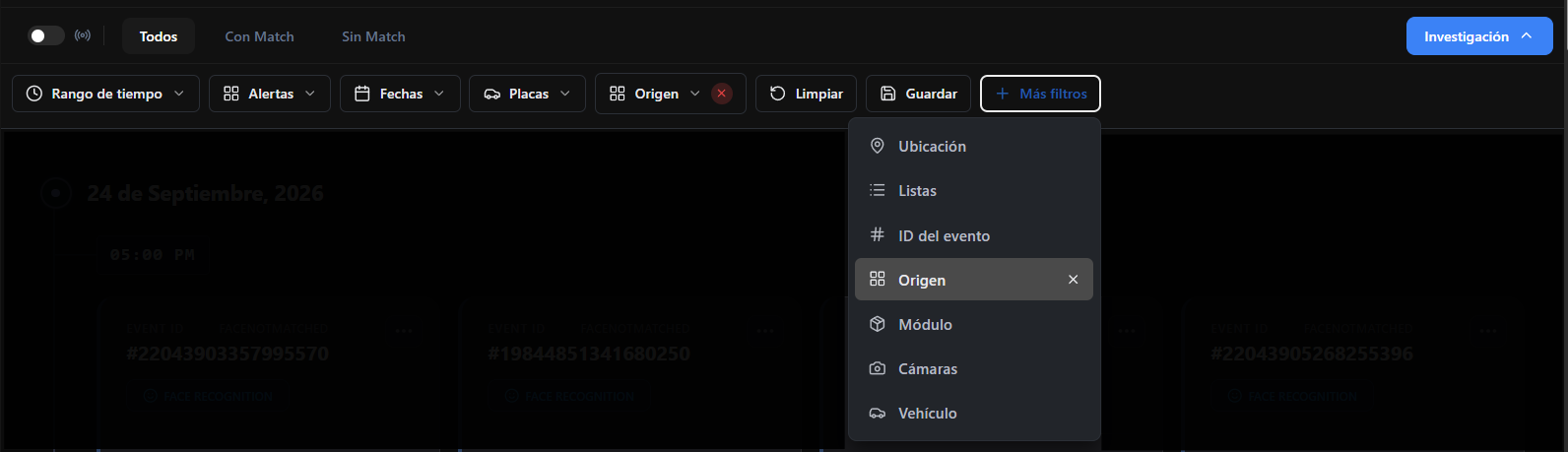Click the cube icon beside Módulo
The image size is (1568, 452).
(878, 323)
